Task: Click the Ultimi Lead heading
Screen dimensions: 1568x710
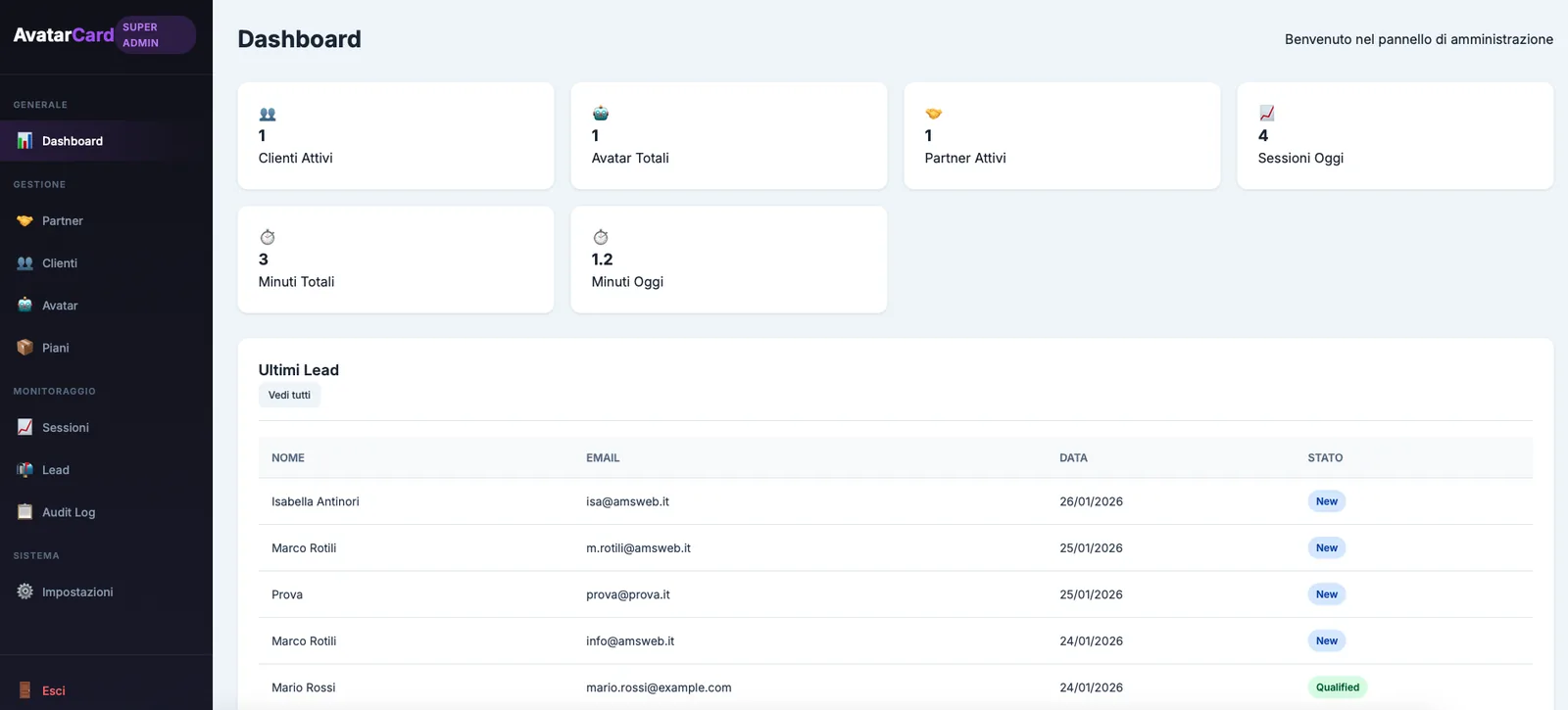Action: pyautogui.click(x=299, y=370)
